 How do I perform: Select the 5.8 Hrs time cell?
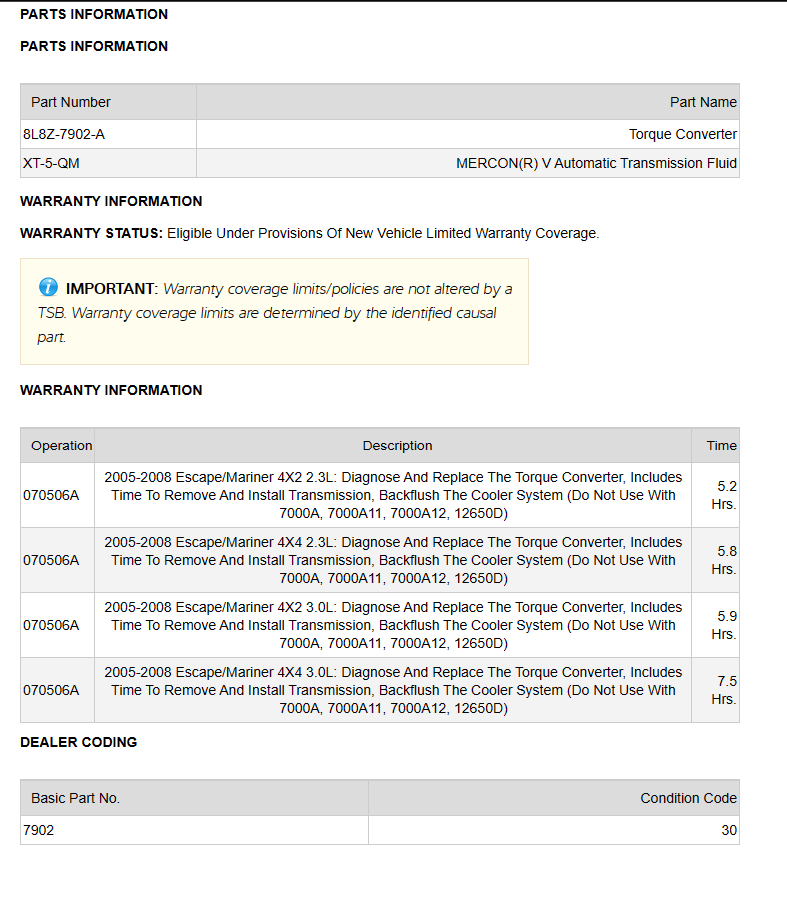click(x=724, y=560)
